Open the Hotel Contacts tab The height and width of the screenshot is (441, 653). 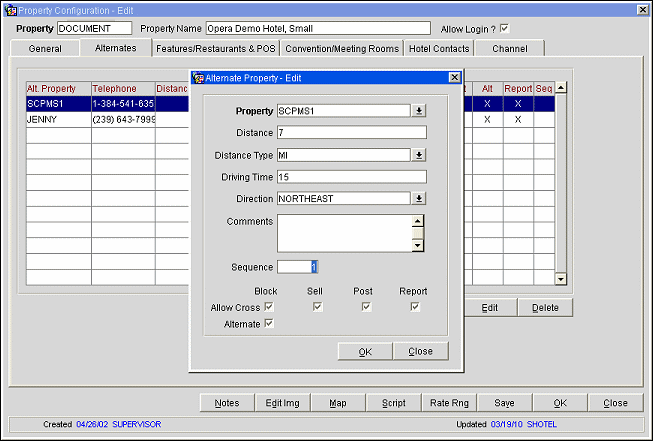tap(439, 48)
